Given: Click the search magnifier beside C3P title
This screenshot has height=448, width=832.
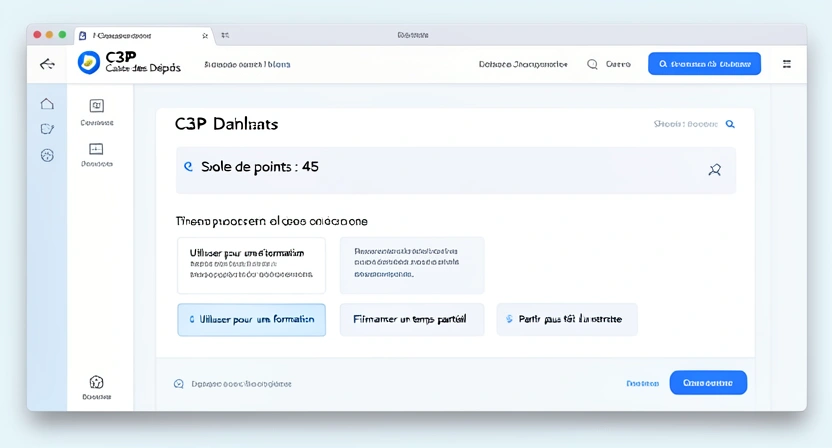Looking at the screenshot, I should [730, 124].
